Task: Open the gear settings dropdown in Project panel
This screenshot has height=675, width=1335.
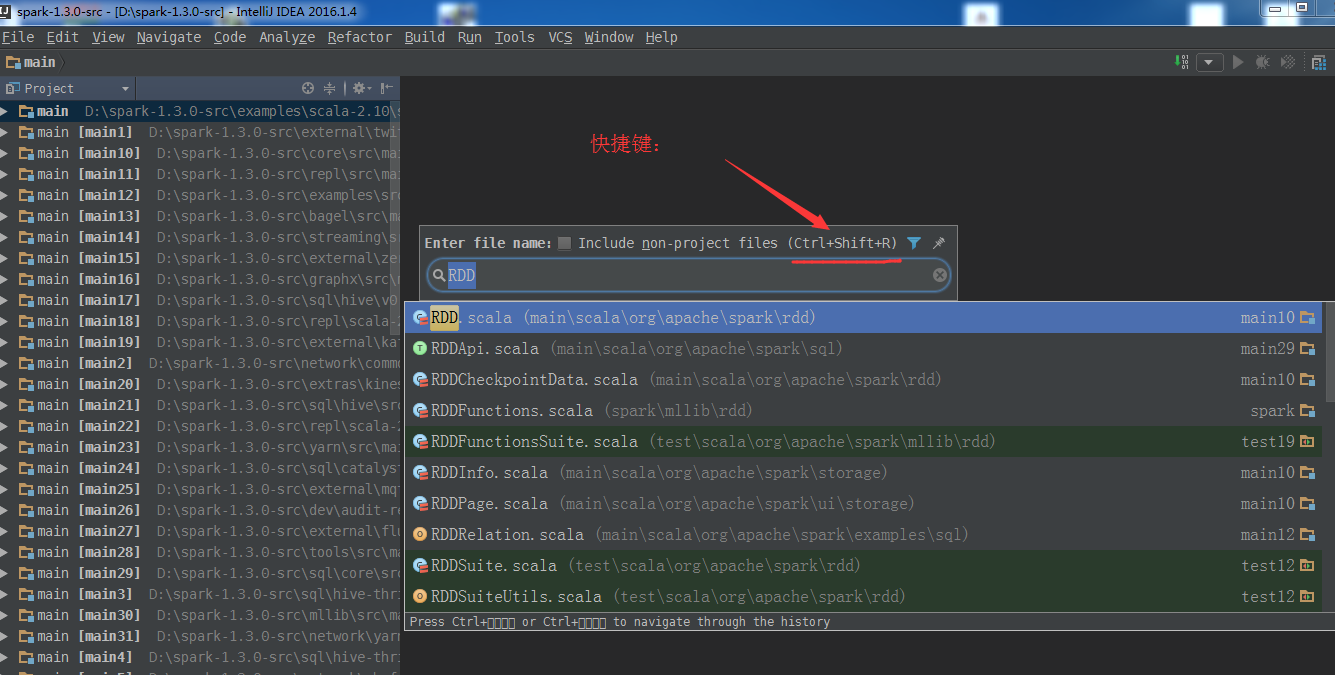Action: pyautogui.click(x=361, y=88)
